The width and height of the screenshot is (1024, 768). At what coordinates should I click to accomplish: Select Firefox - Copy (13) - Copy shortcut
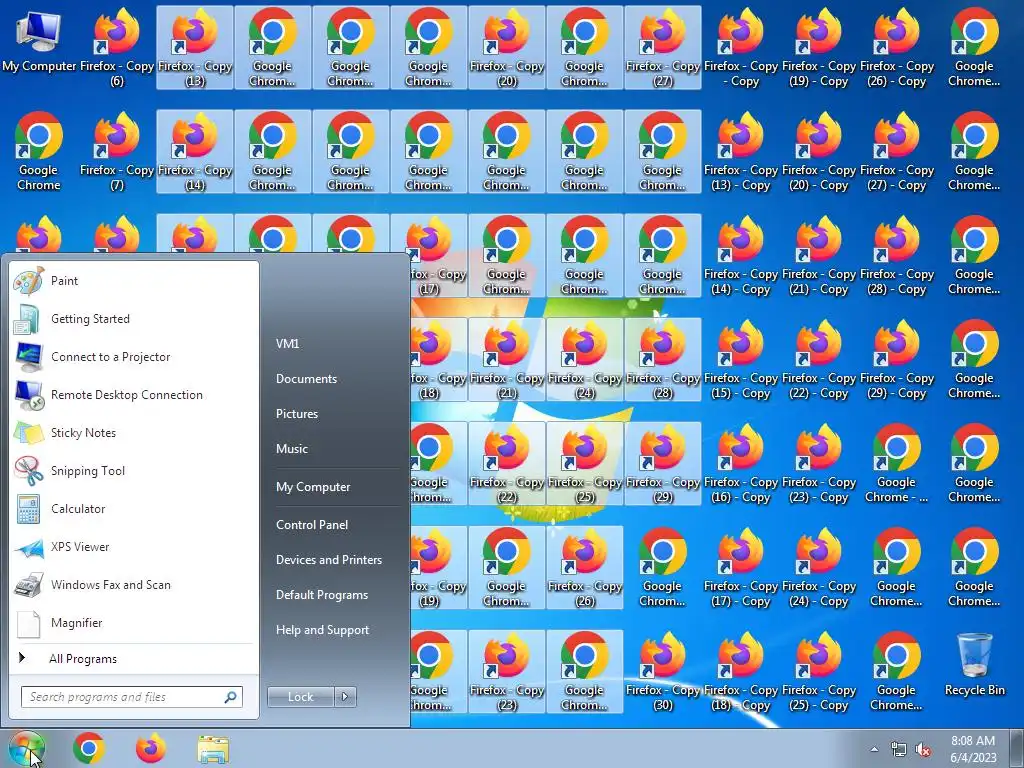click(741, 152)
